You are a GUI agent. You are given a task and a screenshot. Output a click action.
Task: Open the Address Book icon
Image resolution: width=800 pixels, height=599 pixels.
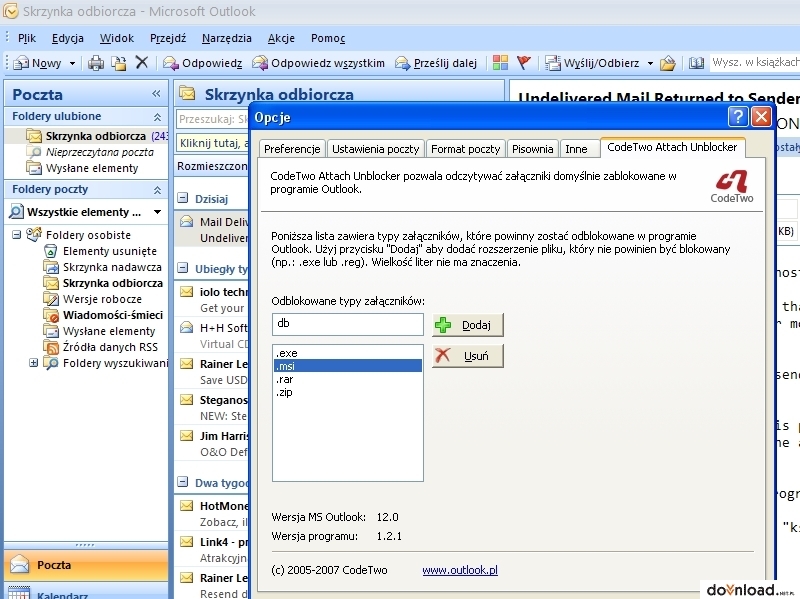[x=696, y=63]
